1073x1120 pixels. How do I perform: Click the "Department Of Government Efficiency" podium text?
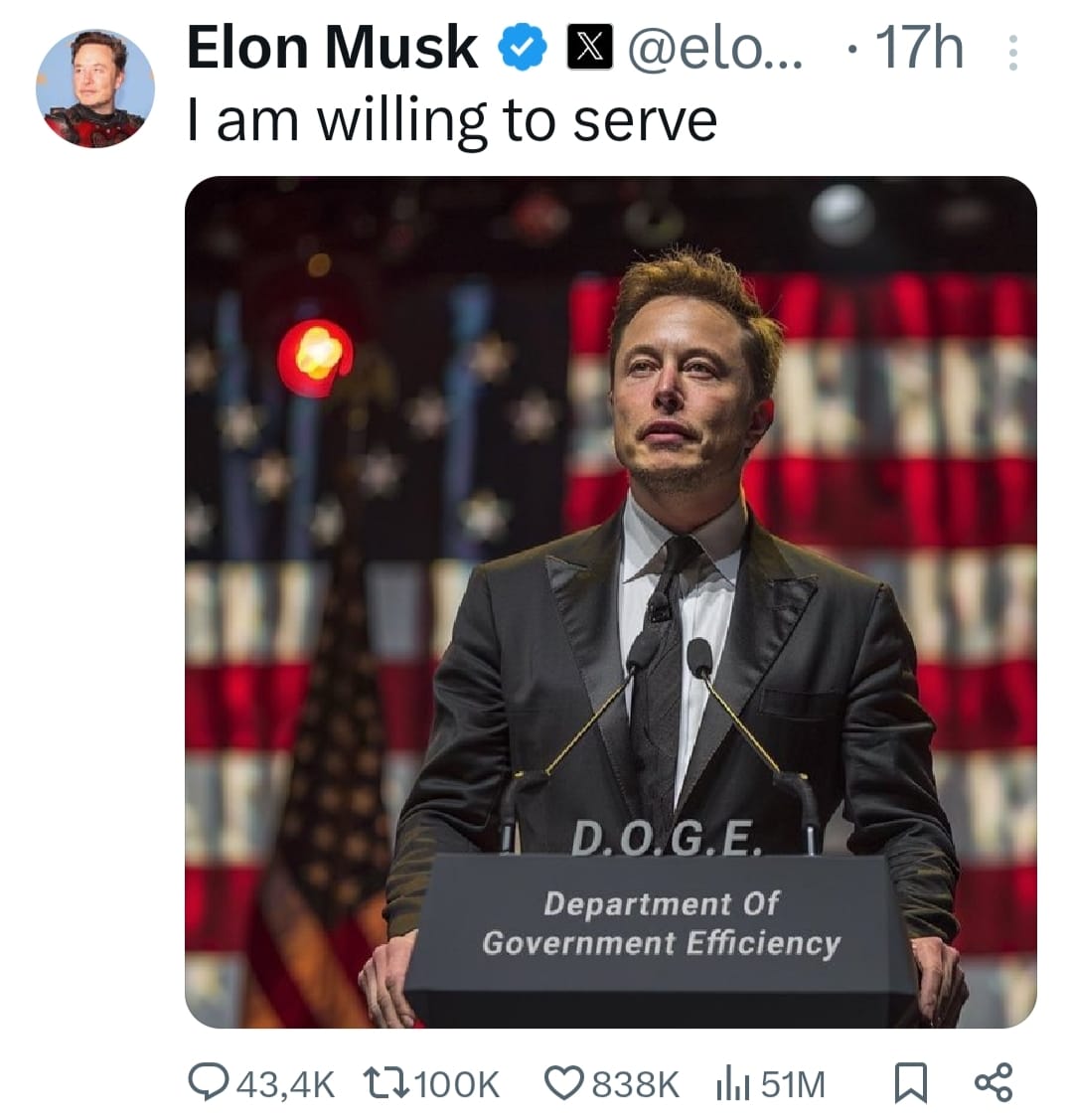[x=661, y=923]
